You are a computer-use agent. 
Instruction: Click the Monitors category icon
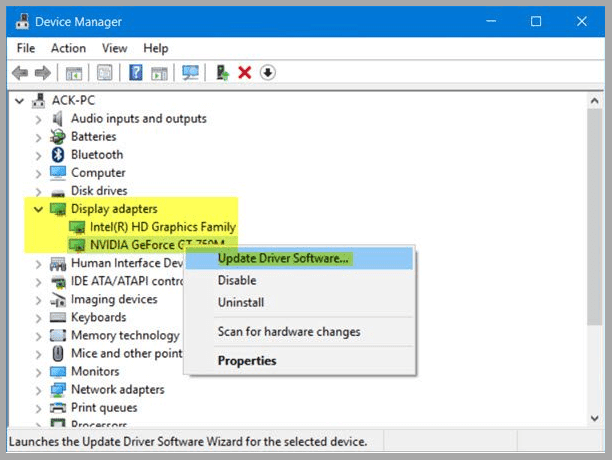(58, 372)
